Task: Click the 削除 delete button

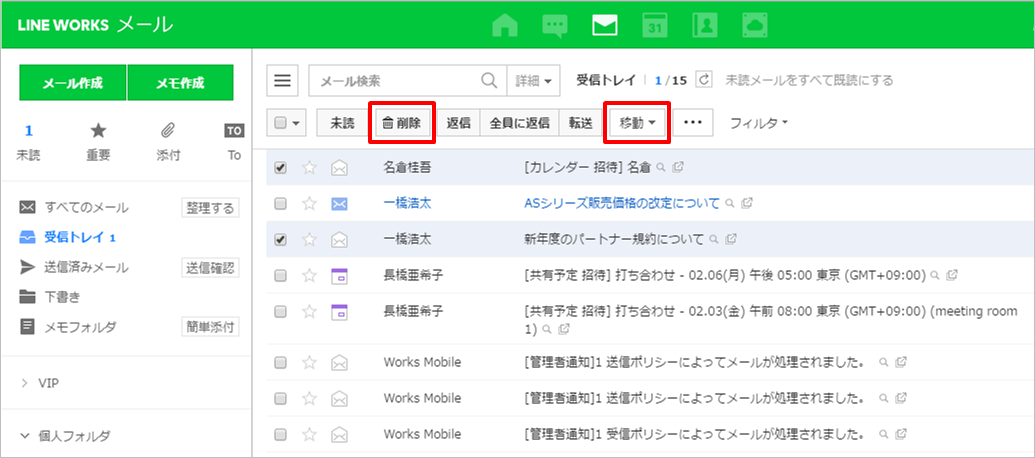Action: 402,123
